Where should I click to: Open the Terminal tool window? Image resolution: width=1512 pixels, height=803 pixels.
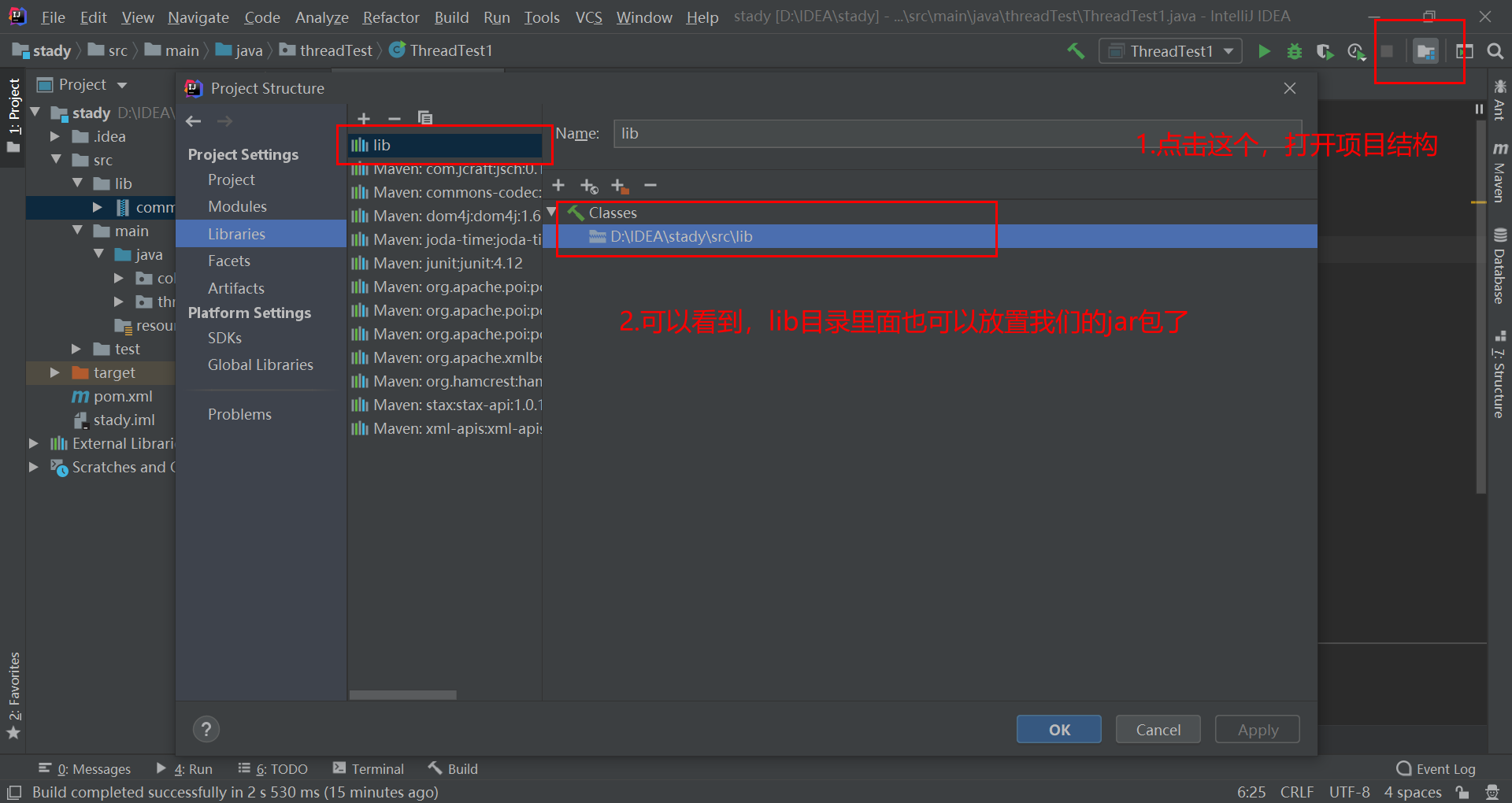(x=368, y=769)
